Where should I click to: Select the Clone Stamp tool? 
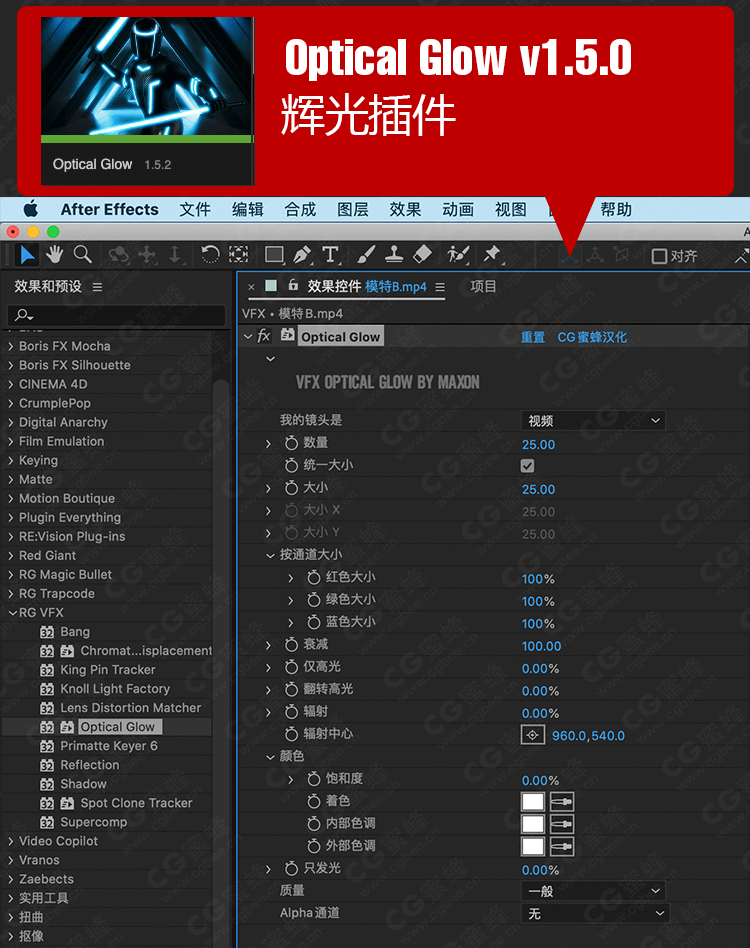394,255
